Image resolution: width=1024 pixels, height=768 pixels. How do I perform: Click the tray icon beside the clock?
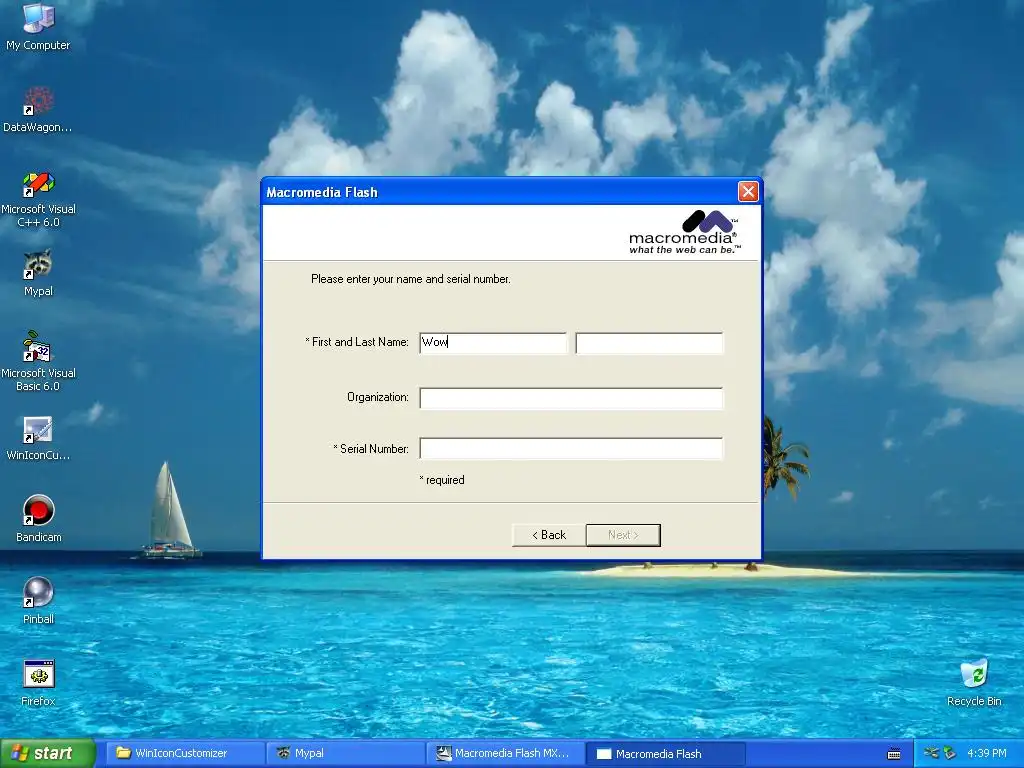[x=950, y=753]
